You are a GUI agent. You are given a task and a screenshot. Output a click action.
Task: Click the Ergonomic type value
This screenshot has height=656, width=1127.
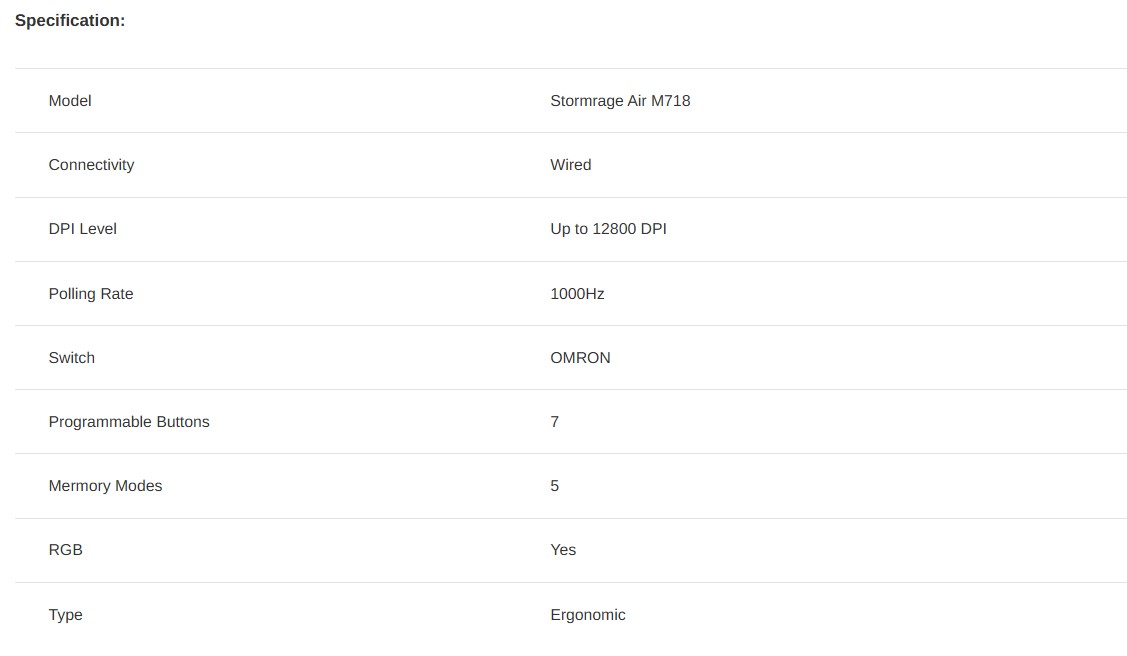coord(587,615)
